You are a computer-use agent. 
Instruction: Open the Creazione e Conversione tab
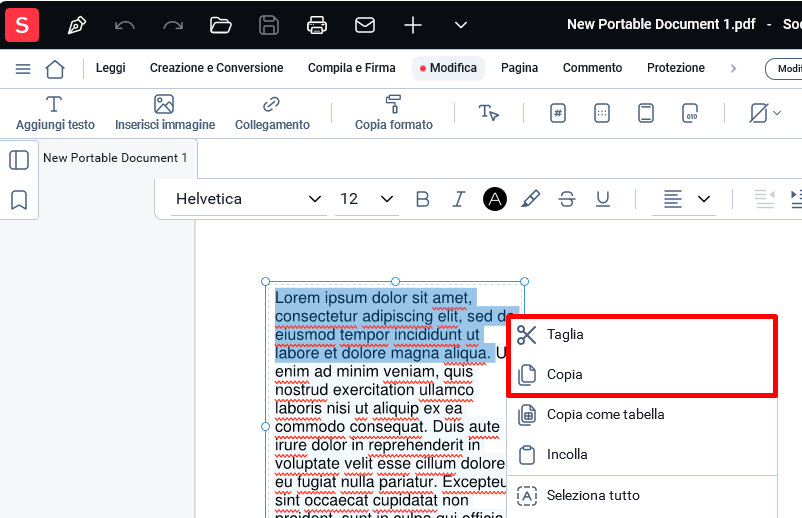tap(216, 68)
